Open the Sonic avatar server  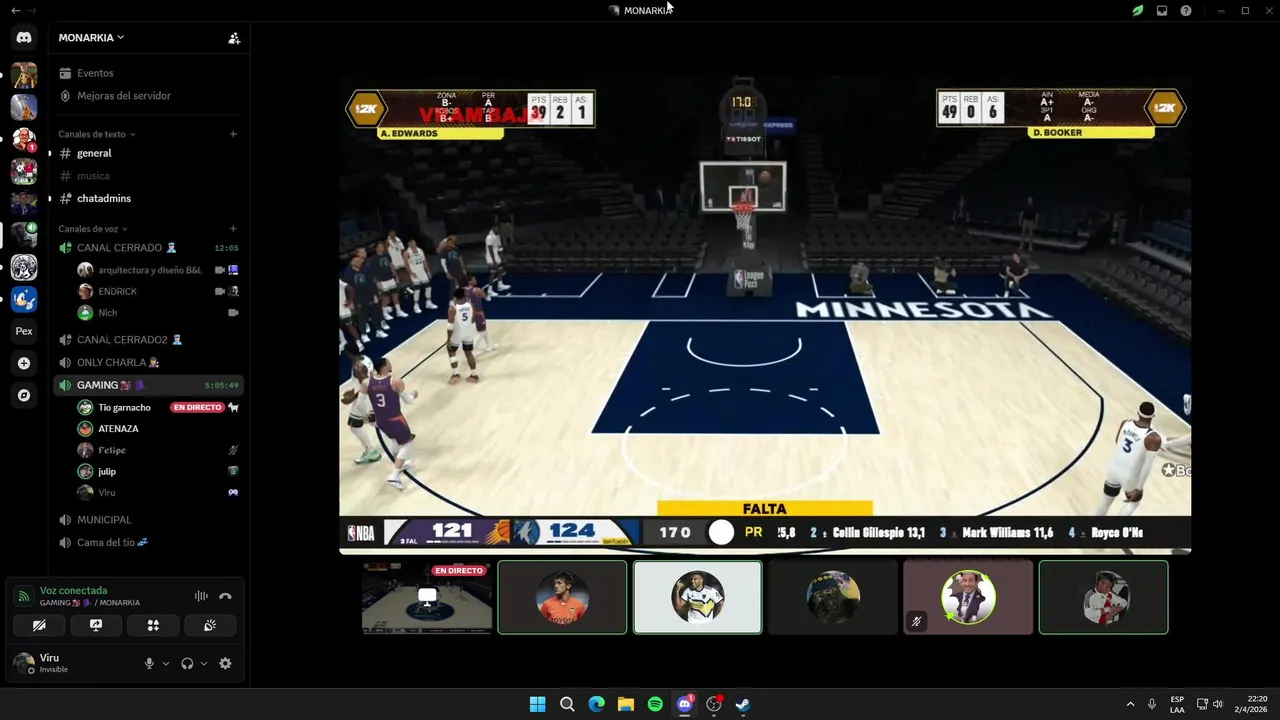pyautogui.click(x=24, y=299)
